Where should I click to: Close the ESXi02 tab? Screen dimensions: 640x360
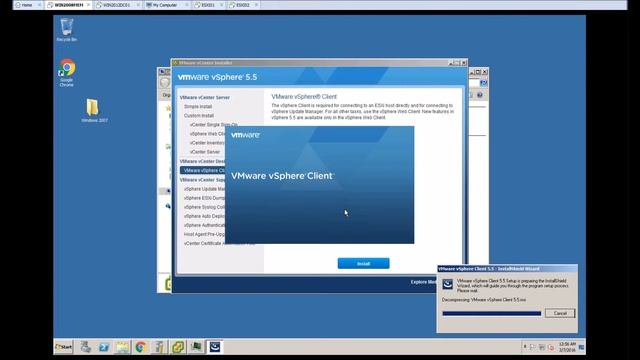256,5
